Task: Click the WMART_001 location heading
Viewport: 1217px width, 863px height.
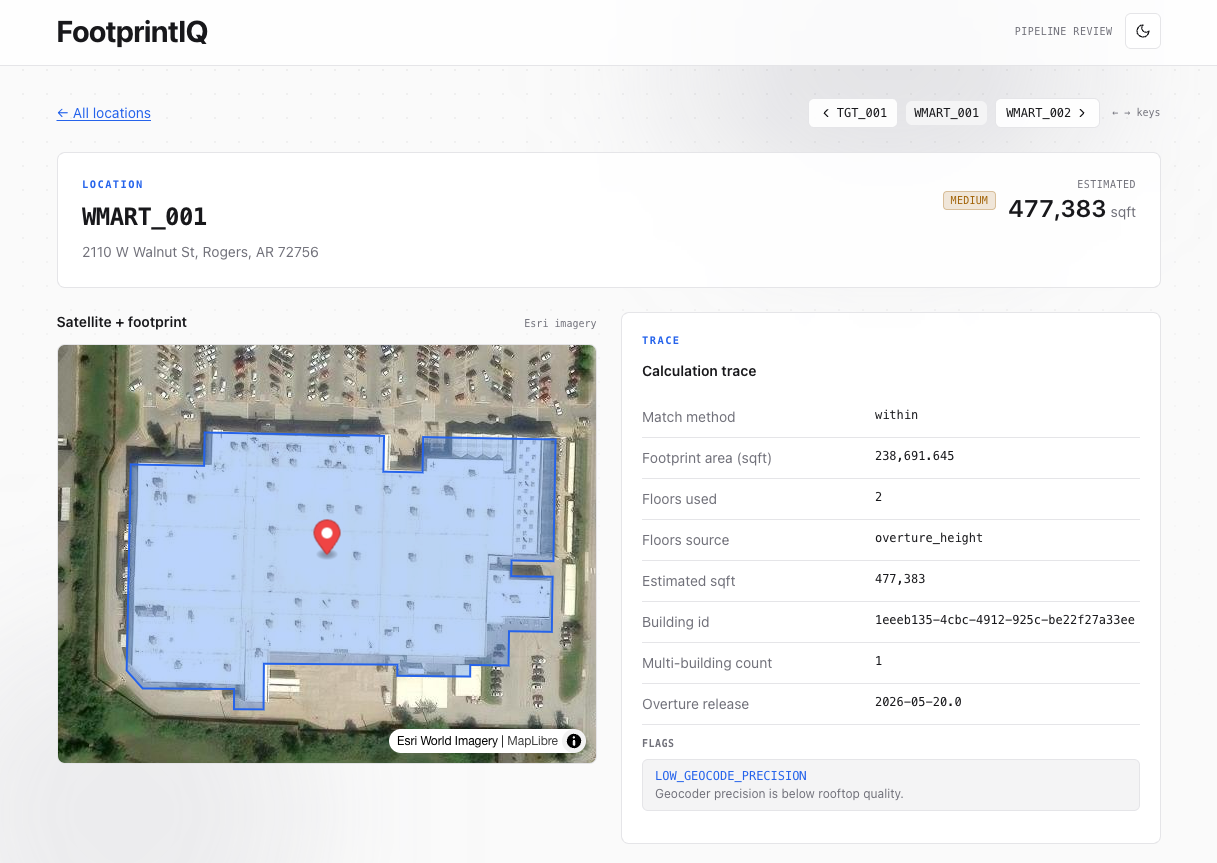Action: tap(144, 216)
